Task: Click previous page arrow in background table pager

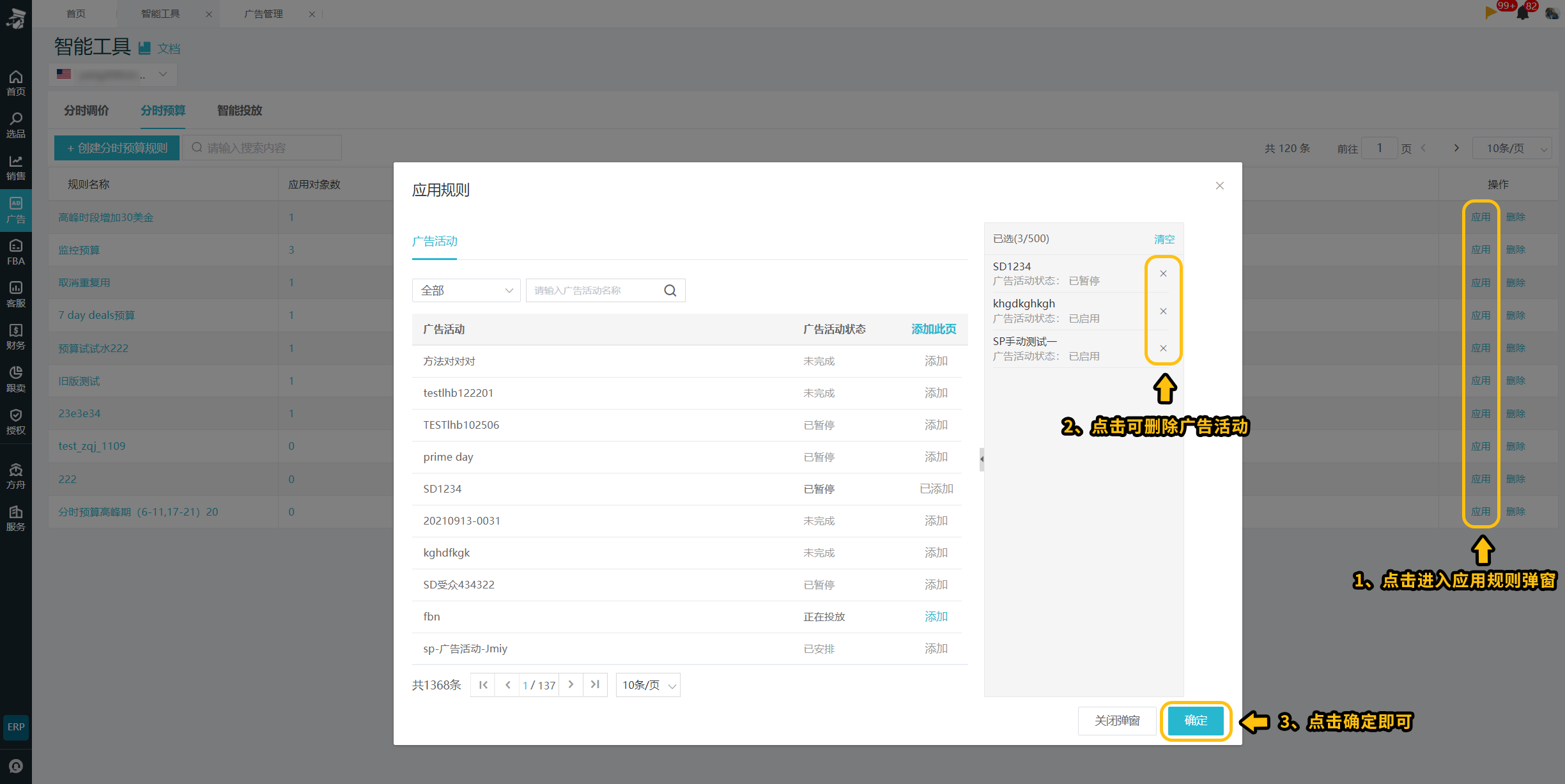Action: click(x=1423, y=148)
